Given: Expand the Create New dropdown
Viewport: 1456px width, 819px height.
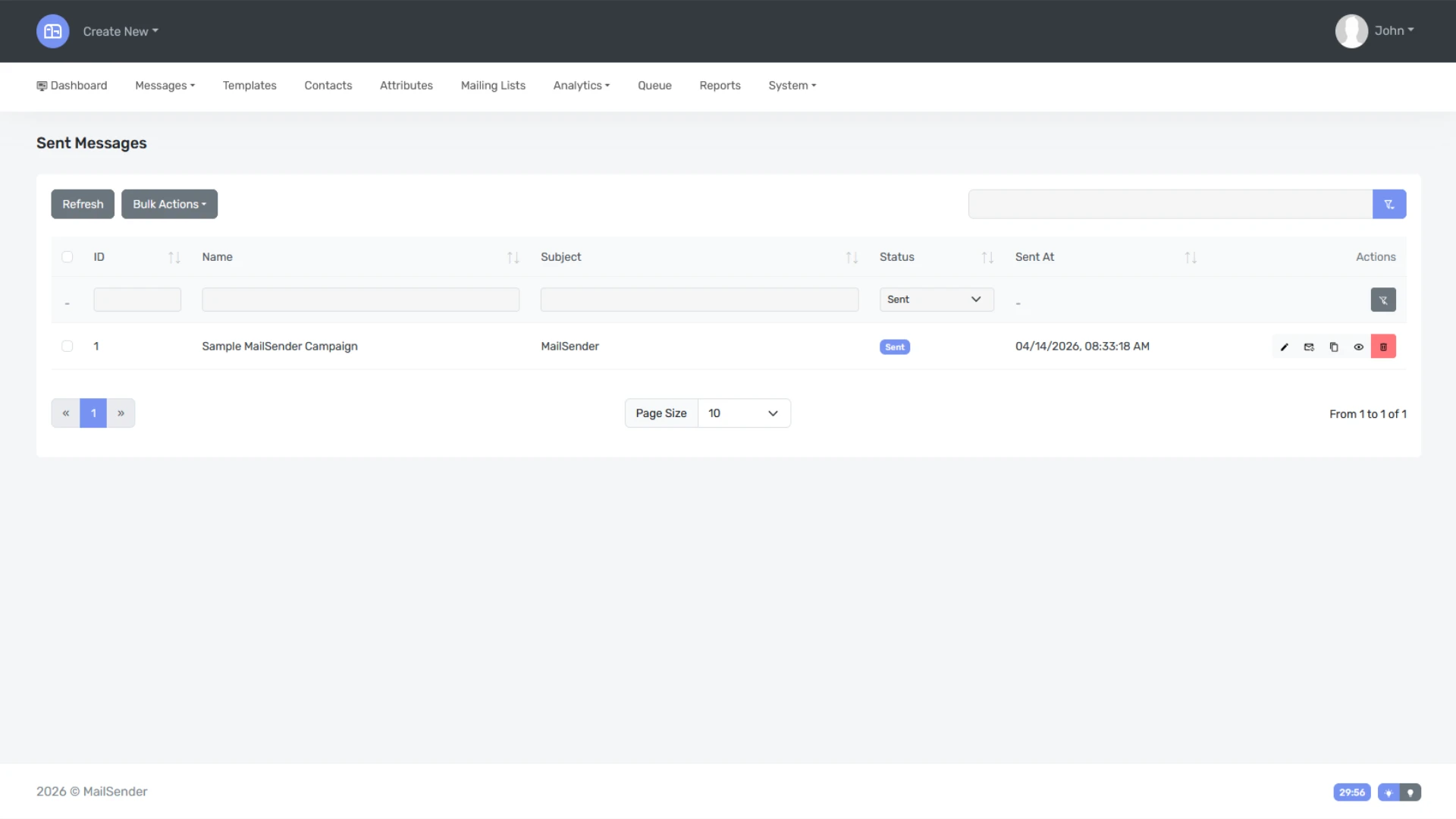Looking at the screenshot, I should point(121,31).
